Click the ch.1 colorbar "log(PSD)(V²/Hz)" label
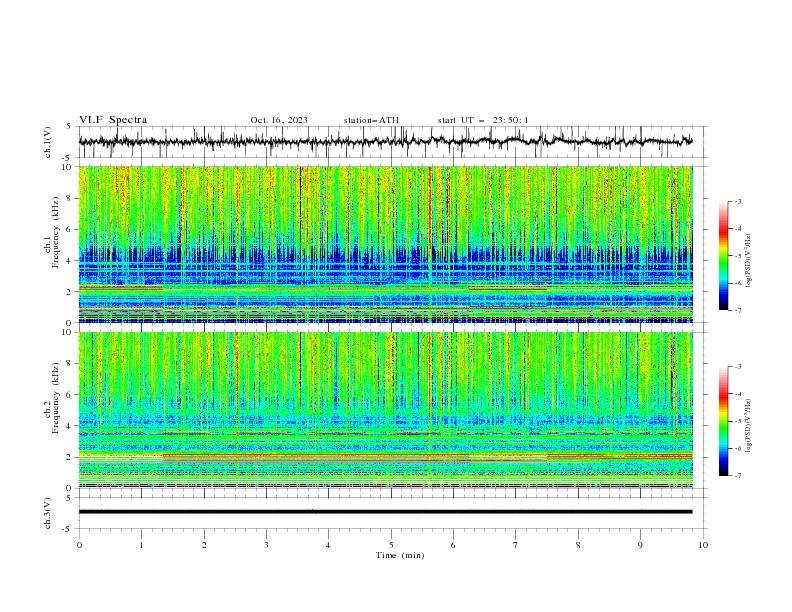 (748, 261)
